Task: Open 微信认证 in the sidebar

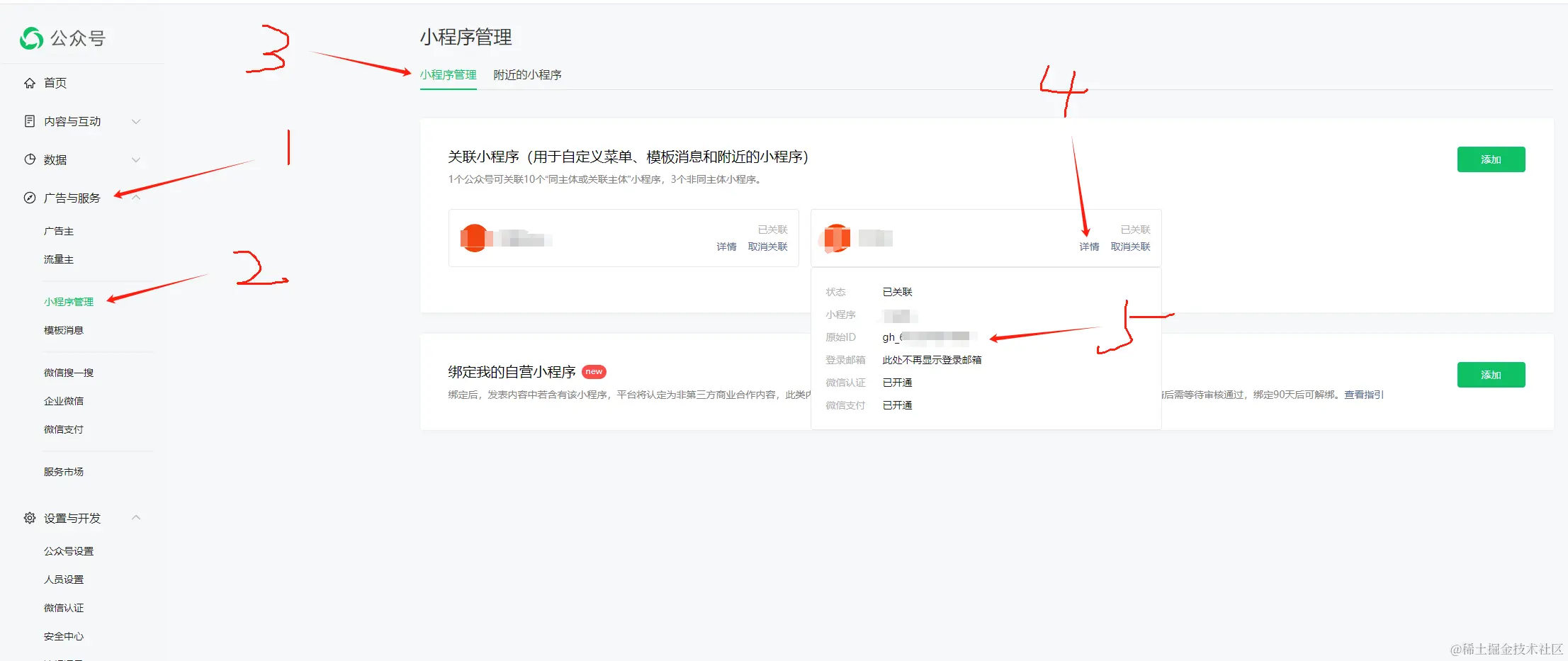Action: click(64, 608)
